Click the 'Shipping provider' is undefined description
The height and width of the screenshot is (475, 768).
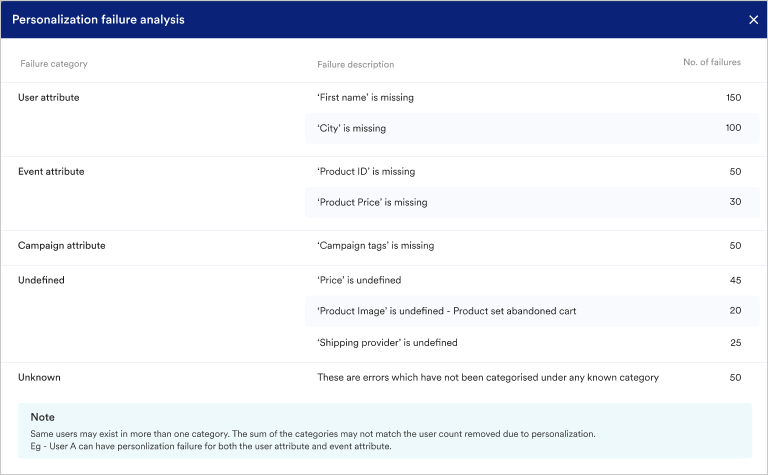point(387,343)
